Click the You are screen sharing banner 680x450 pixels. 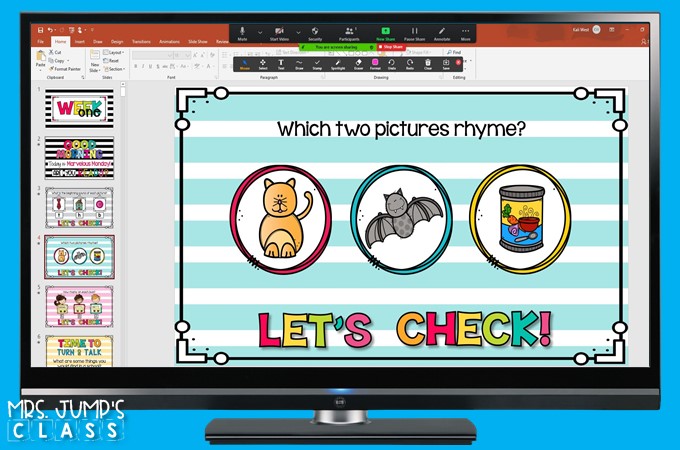pos(337,47)
